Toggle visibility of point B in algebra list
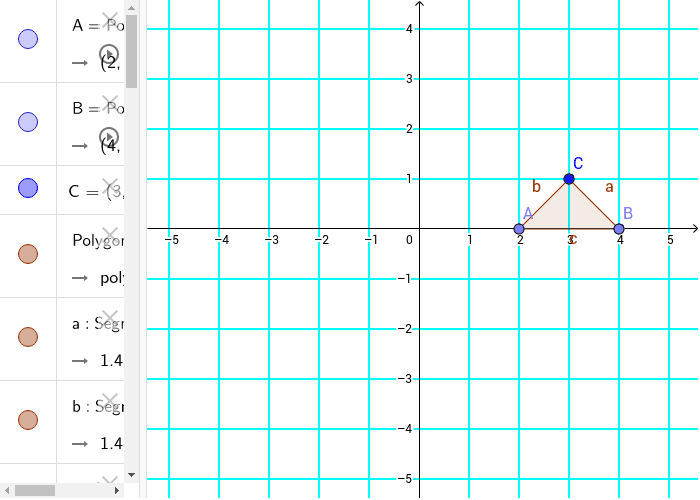This screenshot has height=500, width=700. [x=28, y=122]
